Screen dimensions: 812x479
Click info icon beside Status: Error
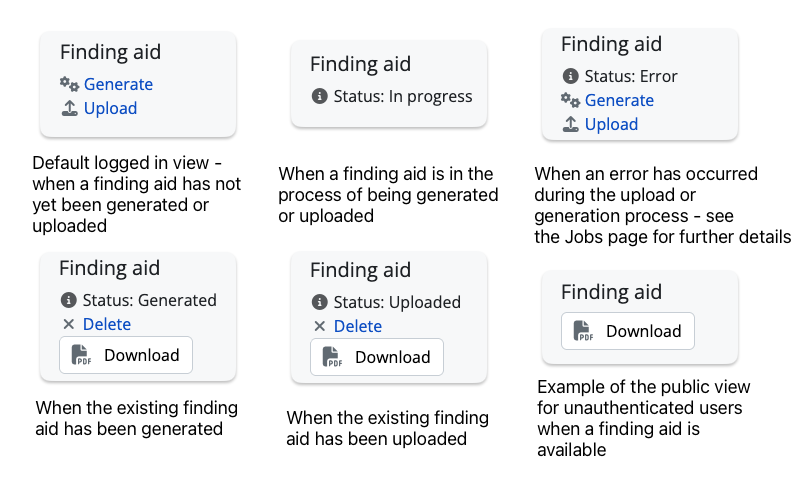pyautogui.click(x=570, y=76)
